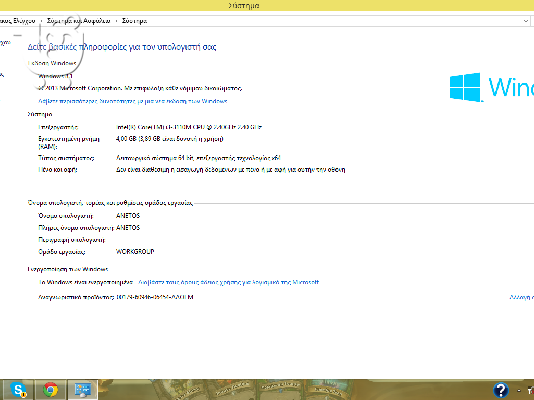Viewport: 534px width, 400px height.
Task: Go to the Control Panel 'Ελέγχου' breadcrumb
Action: (17, 21)
